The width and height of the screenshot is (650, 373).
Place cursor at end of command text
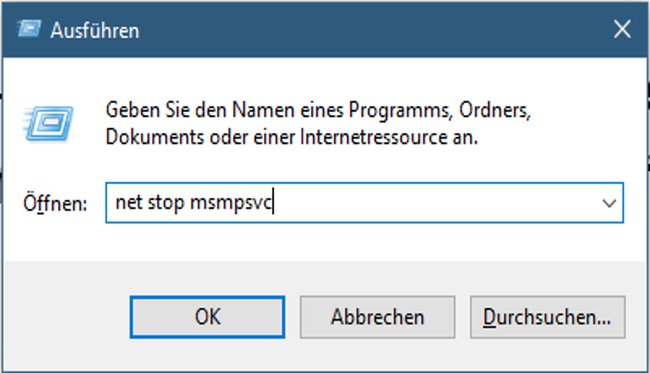[273, 203]
